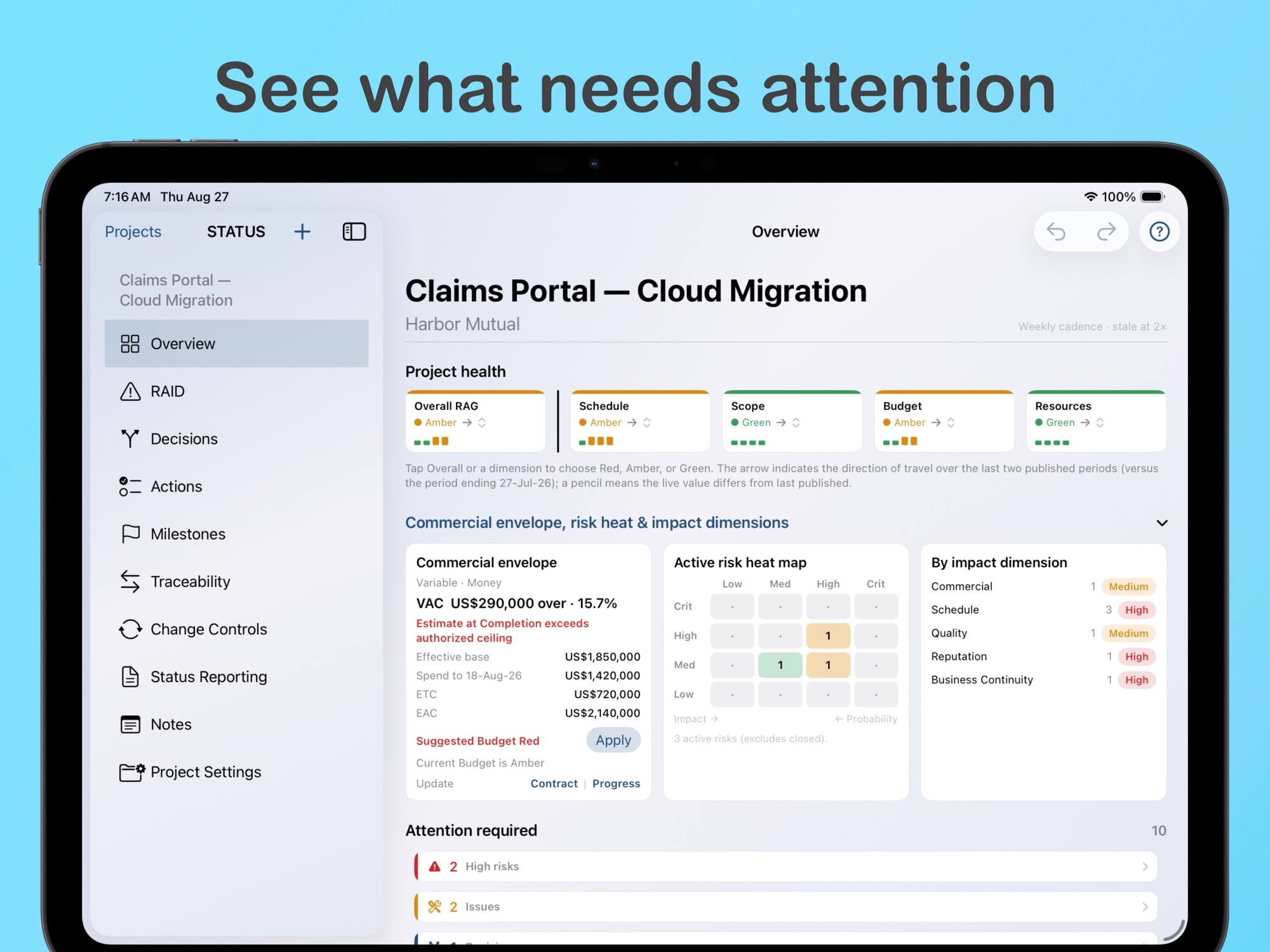This screenshot has width=1270, height=952.
Task: Collapse the Commercial envelope section chevron
Action: pos(1161,523)
